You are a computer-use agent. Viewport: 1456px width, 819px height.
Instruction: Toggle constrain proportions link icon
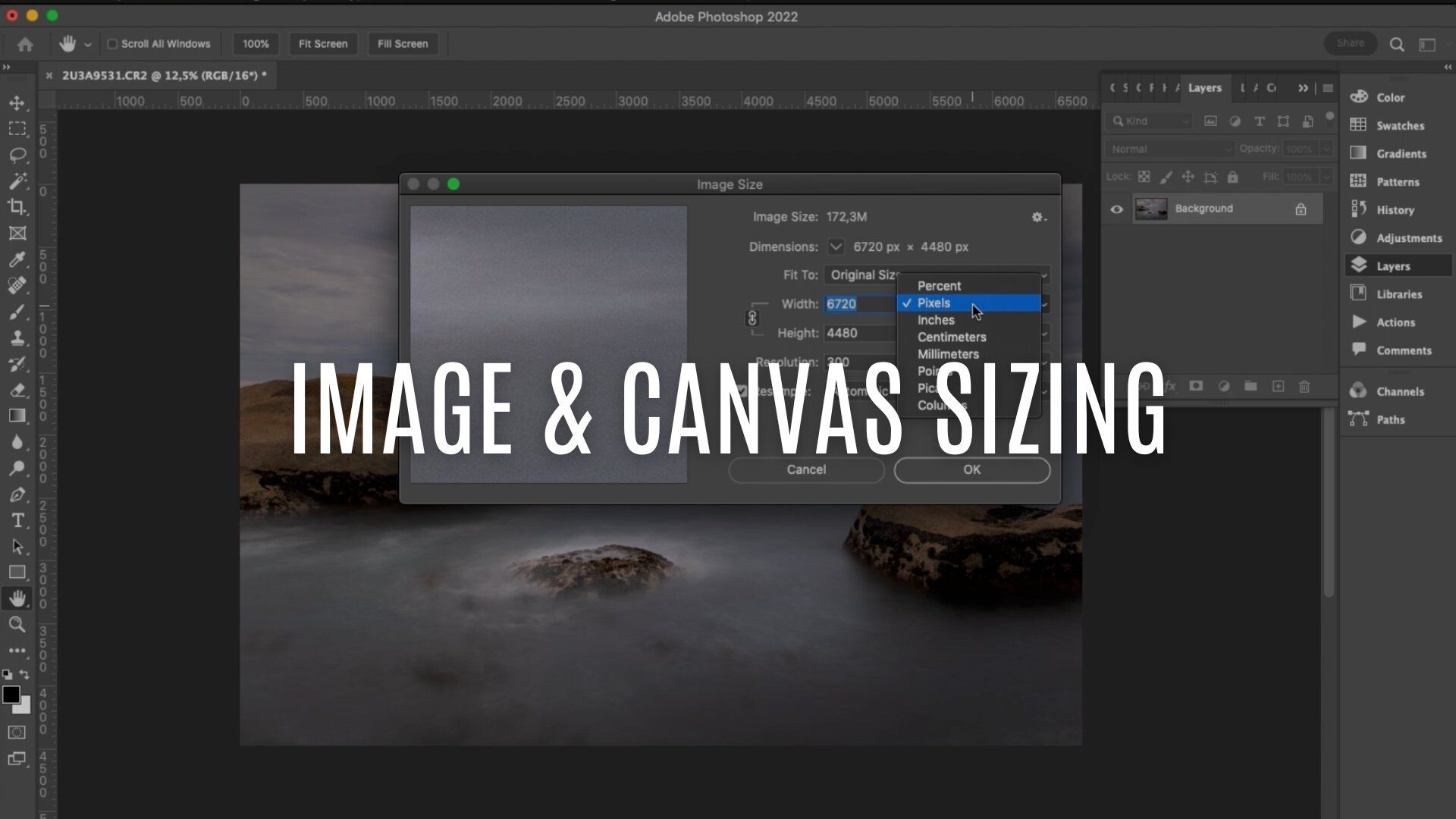point(752,318)
